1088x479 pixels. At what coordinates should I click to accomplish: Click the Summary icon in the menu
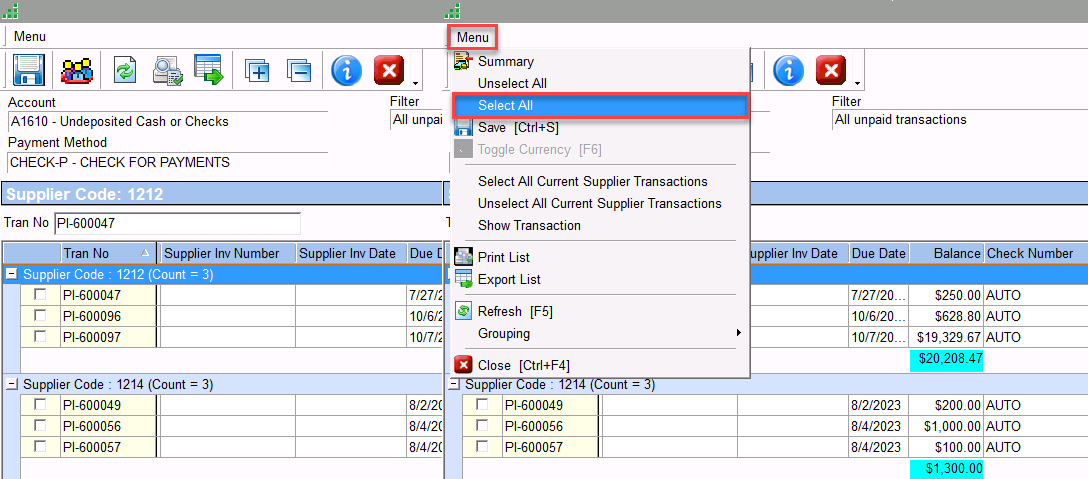463,62
